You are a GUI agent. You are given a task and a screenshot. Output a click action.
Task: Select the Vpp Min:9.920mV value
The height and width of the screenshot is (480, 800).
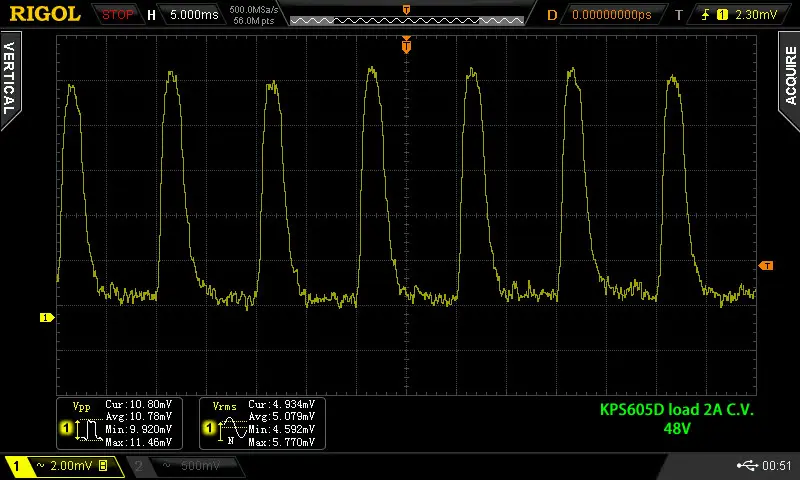(x=138, y=430)
